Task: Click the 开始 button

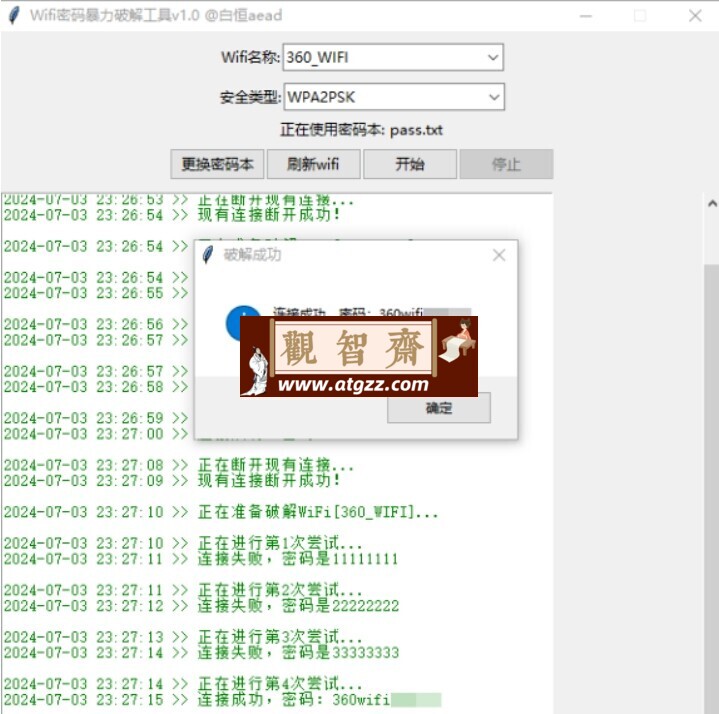Action: (410, 164)
